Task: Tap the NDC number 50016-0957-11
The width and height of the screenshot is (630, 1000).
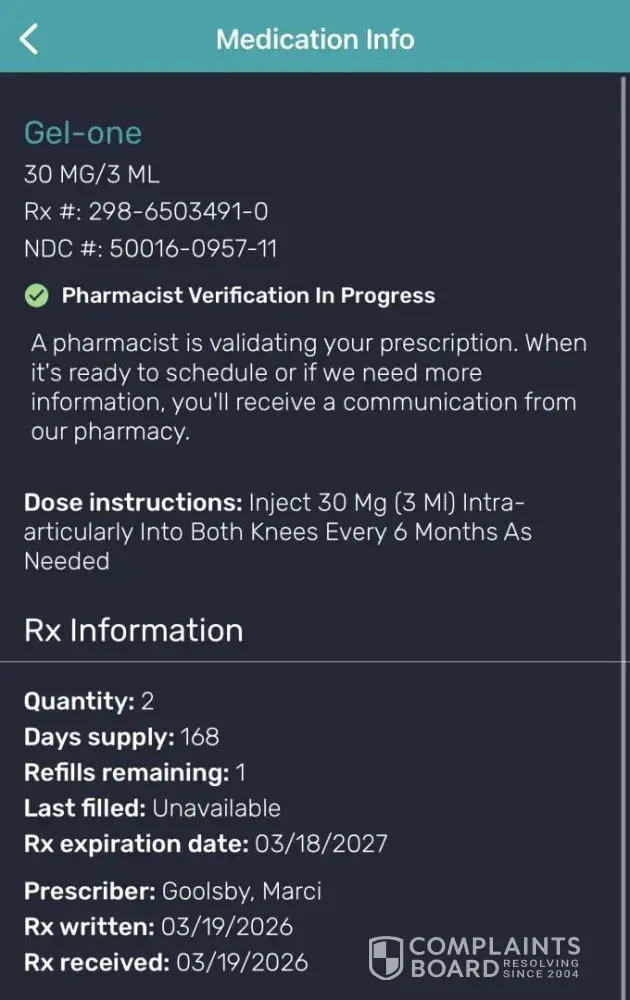Action: 150,248
